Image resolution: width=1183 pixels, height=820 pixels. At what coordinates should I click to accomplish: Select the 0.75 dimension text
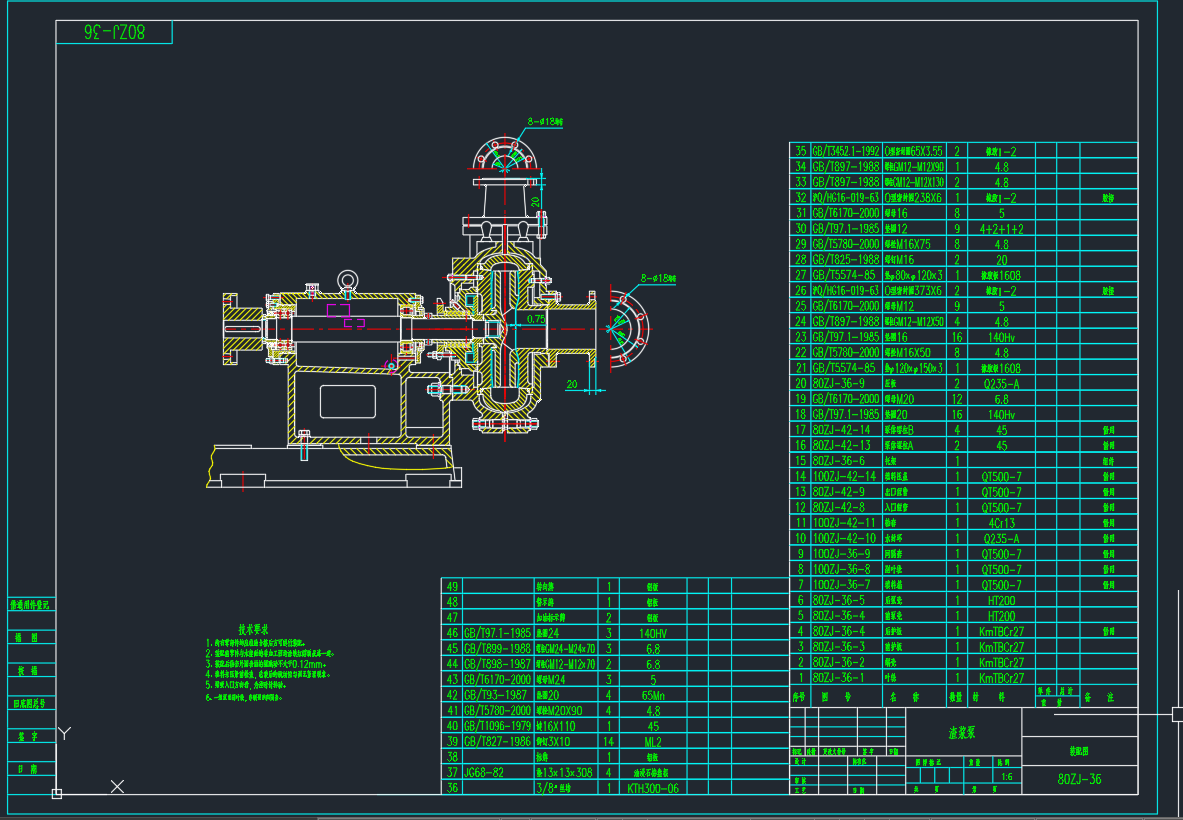(x=536, y=319)
